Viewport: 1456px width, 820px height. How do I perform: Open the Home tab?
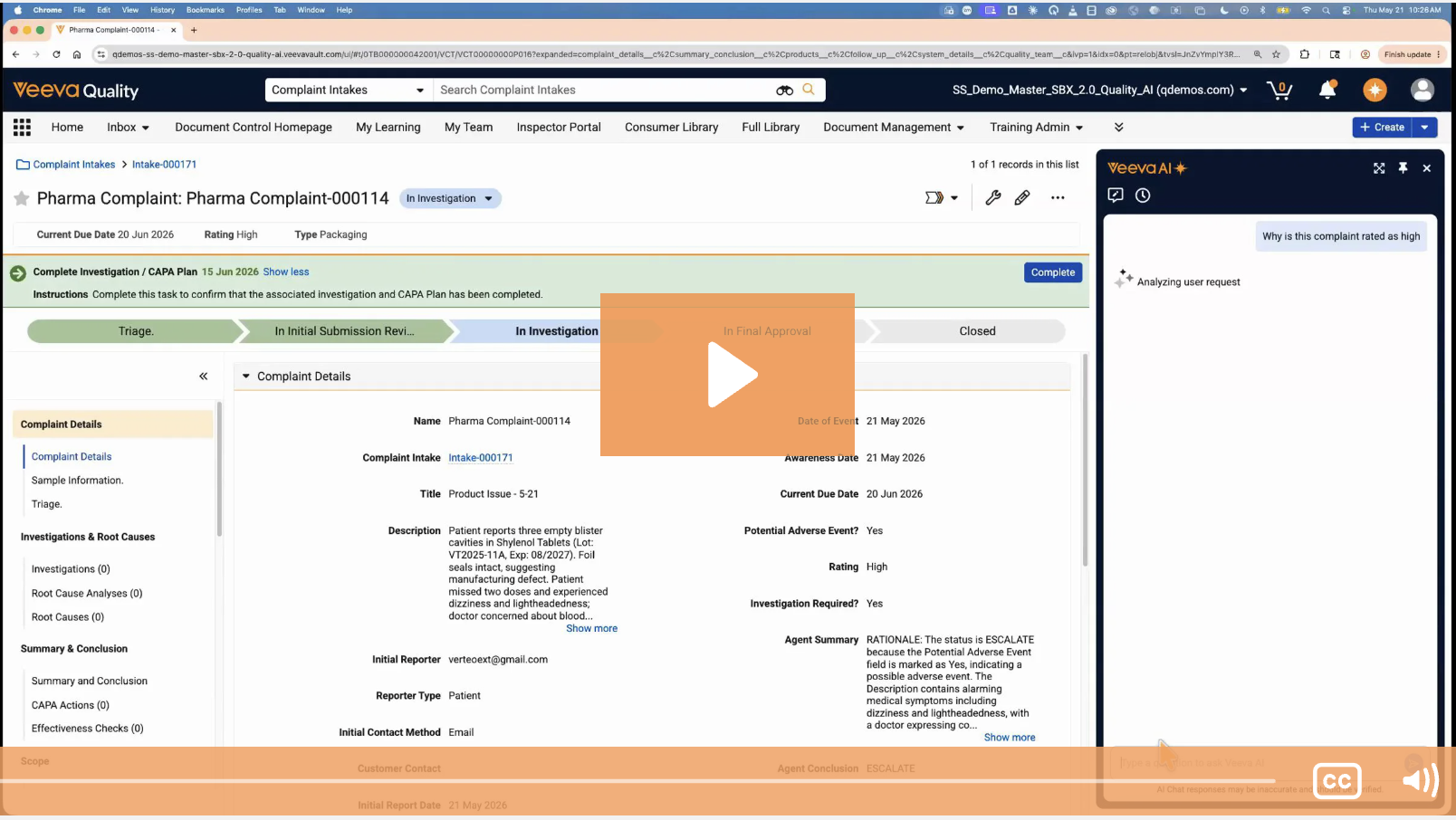coord(67,128)
